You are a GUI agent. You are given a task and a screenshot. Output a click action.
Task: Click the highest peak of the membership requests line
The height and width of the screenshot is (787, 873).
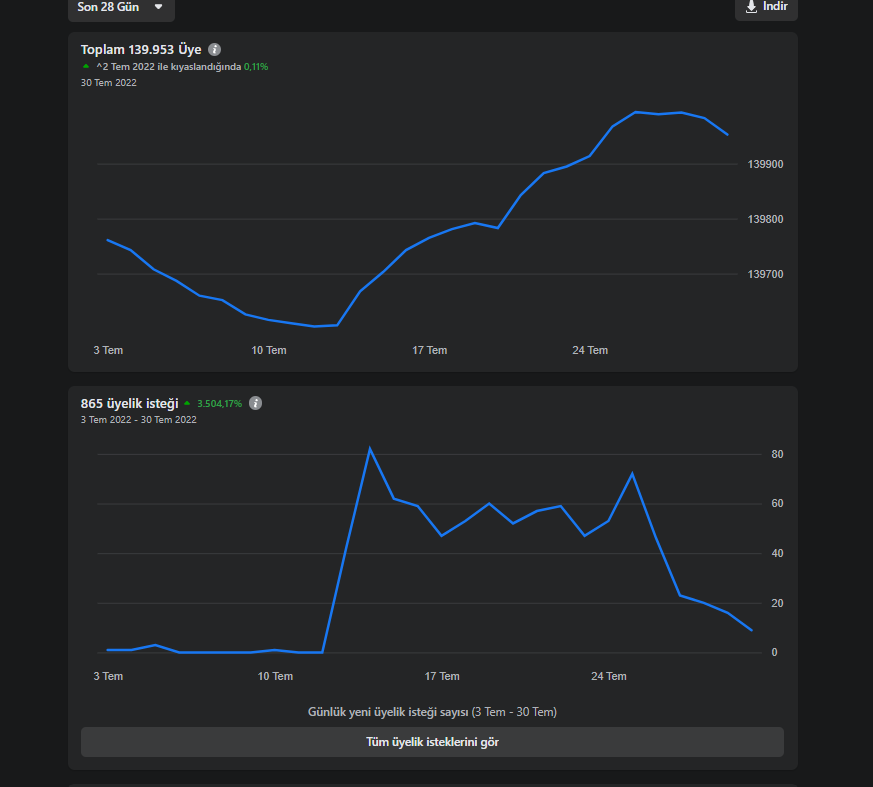point(370,449)
